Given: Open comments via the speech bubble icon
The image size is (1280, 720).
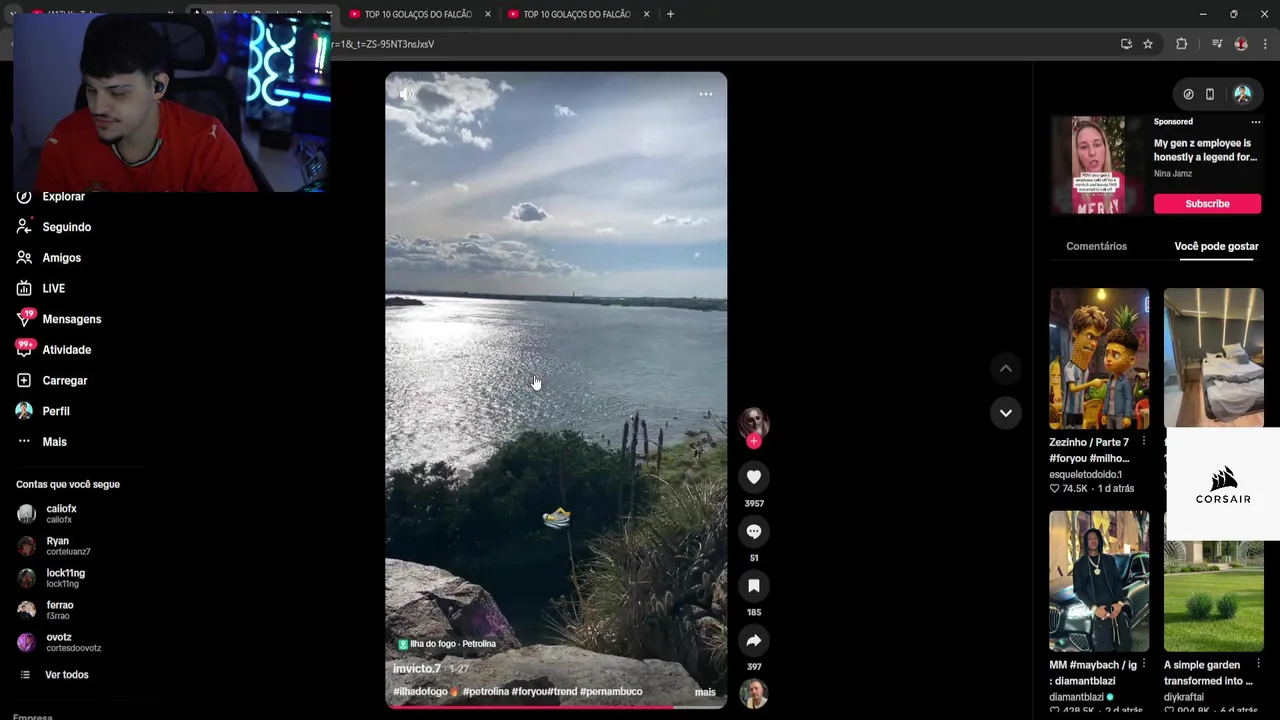Looking at the screenshot, I should (754, 531).
